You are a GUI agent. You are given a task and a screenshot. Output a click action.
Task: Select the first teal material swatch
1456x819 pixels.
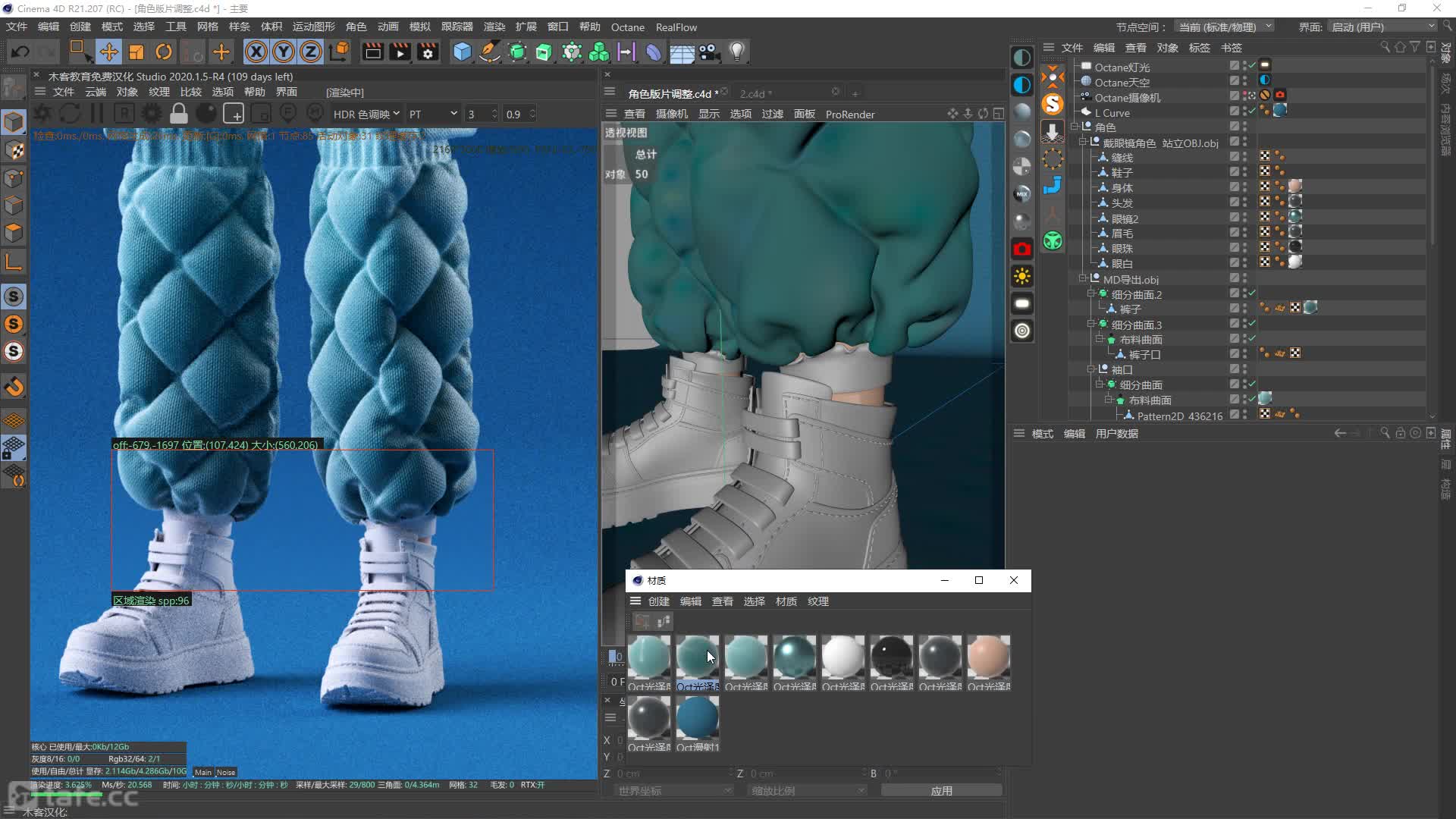point(649,657)
